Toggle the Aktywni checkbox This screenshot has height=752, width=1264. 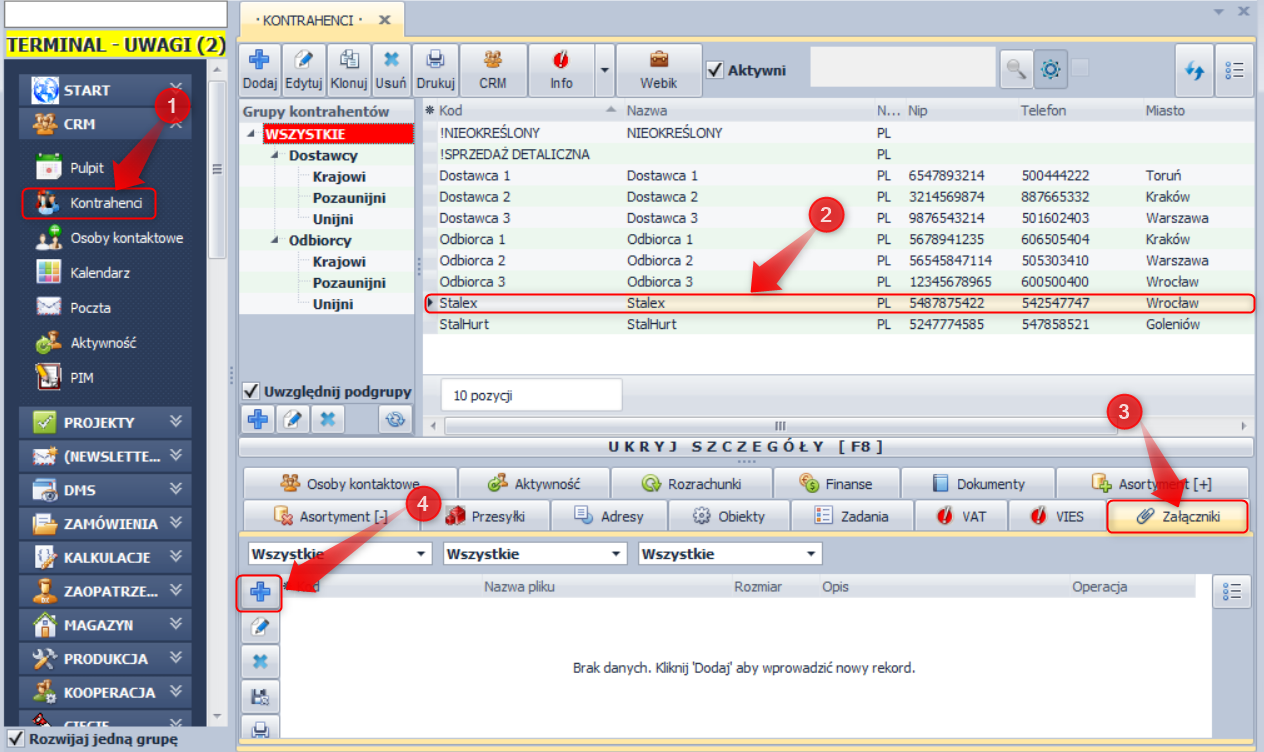point(715,70)
